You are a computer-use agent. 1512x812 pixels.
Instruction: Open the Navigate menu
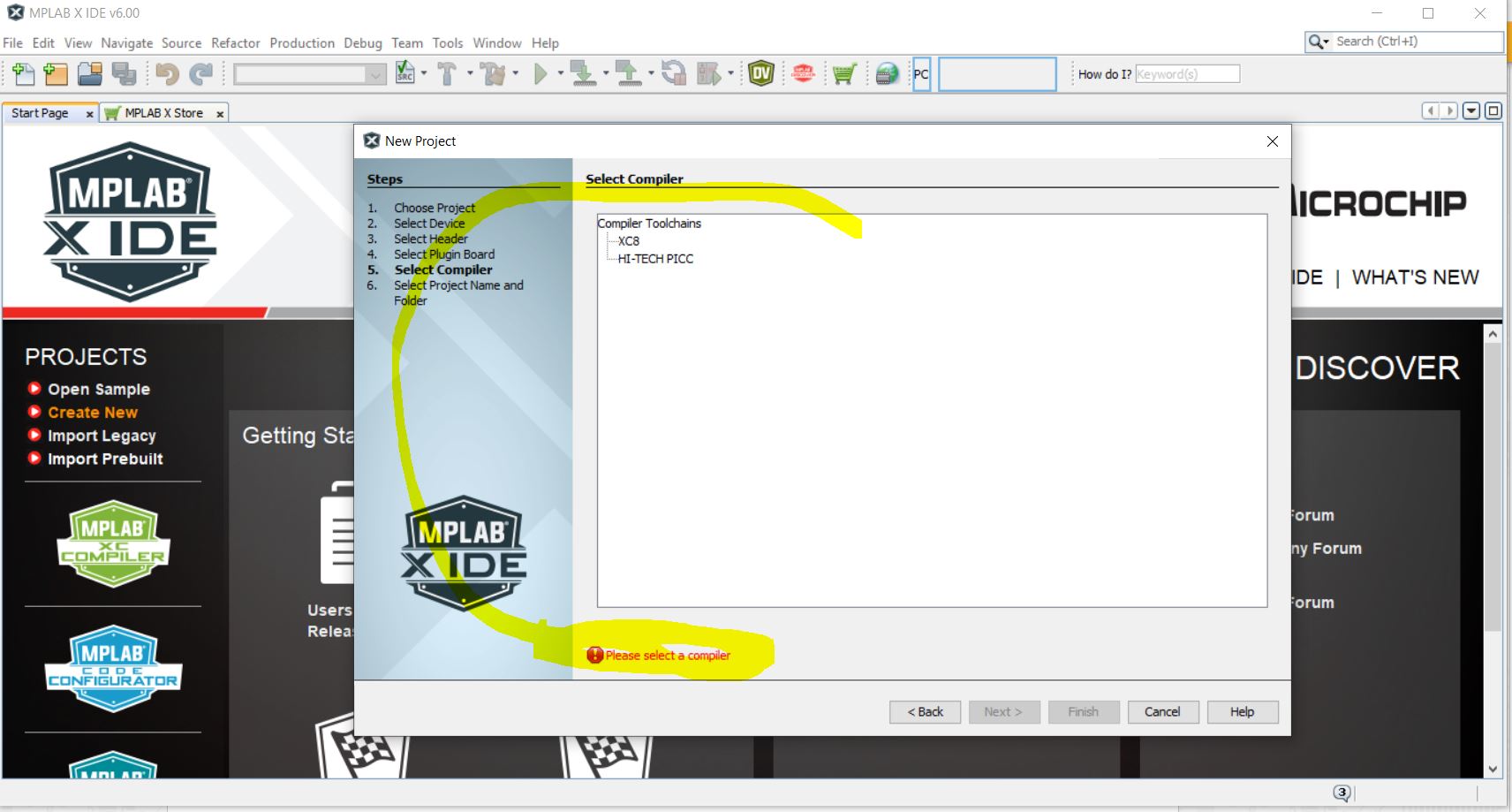[126, 42]
